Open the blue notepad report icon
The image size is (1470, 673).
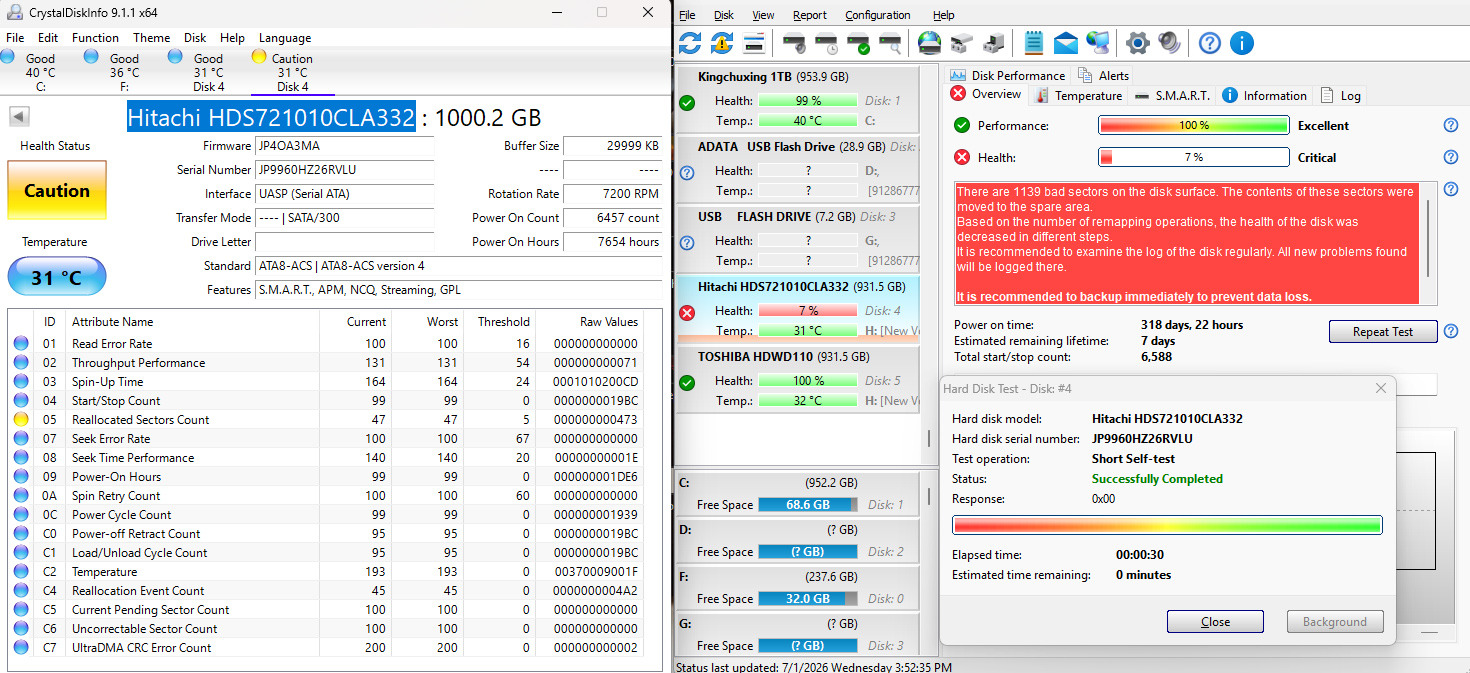1034,43
